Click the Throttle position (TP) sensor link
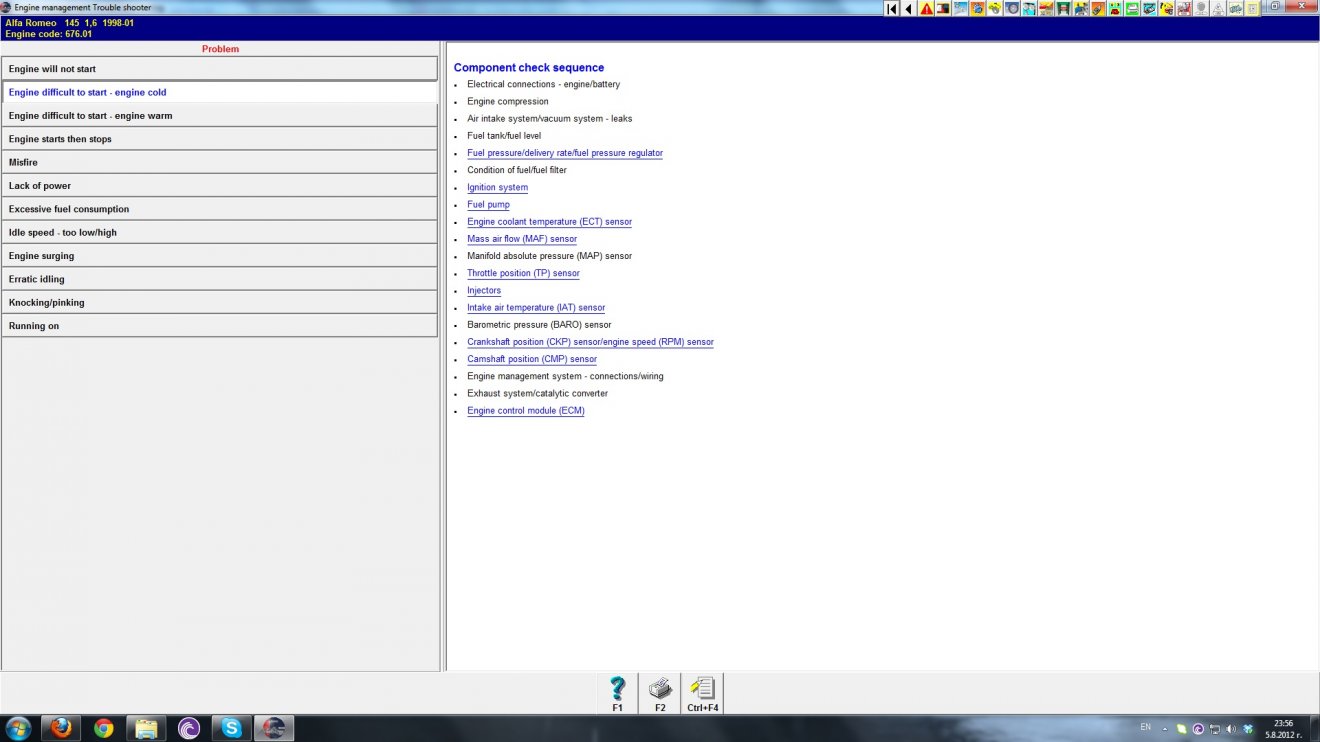This screenshot has height=742, width=1320. click(523, 274)
